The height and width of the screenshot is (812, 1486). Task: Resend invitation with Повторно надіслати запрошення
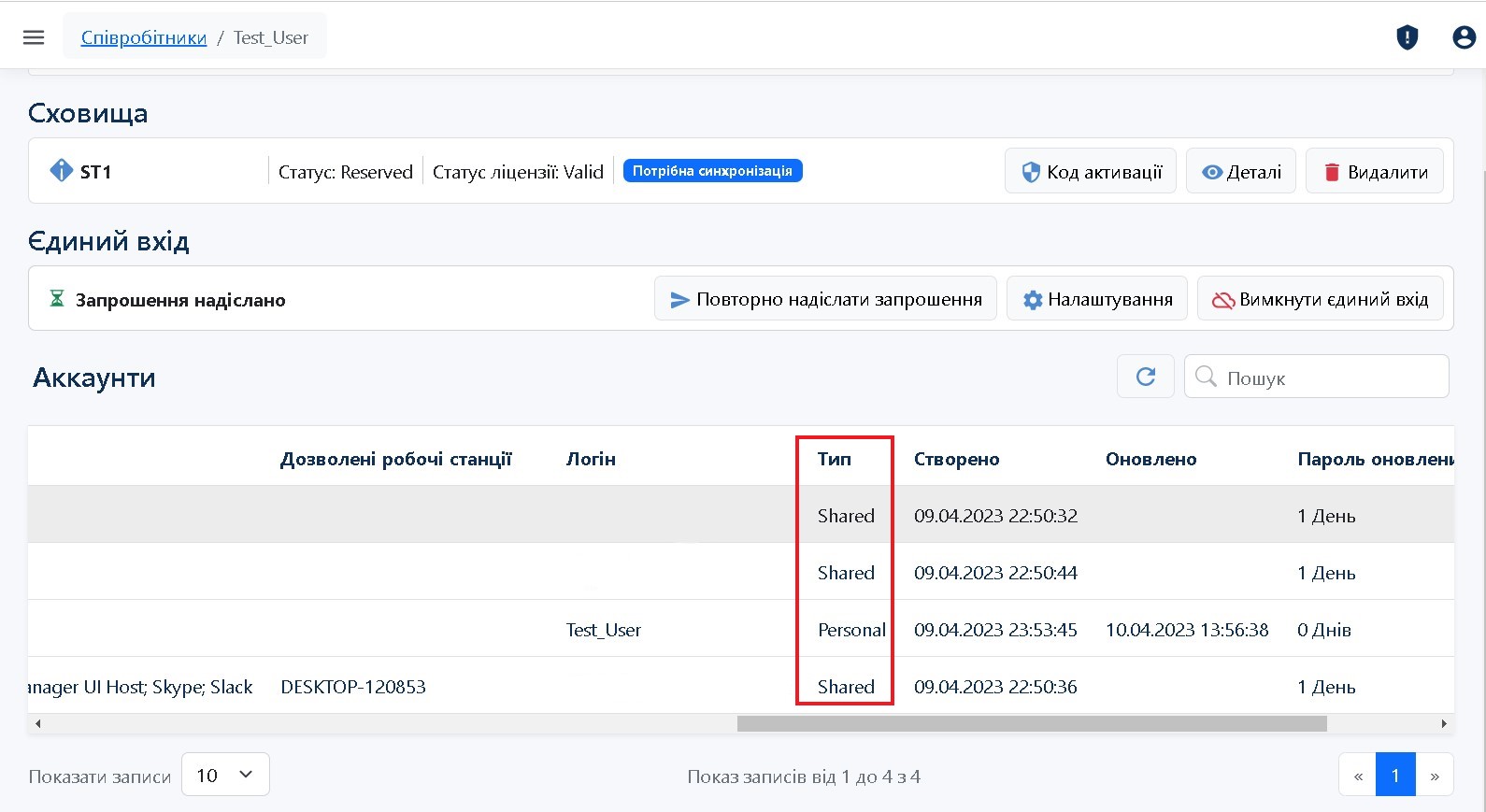pos(825,299)
